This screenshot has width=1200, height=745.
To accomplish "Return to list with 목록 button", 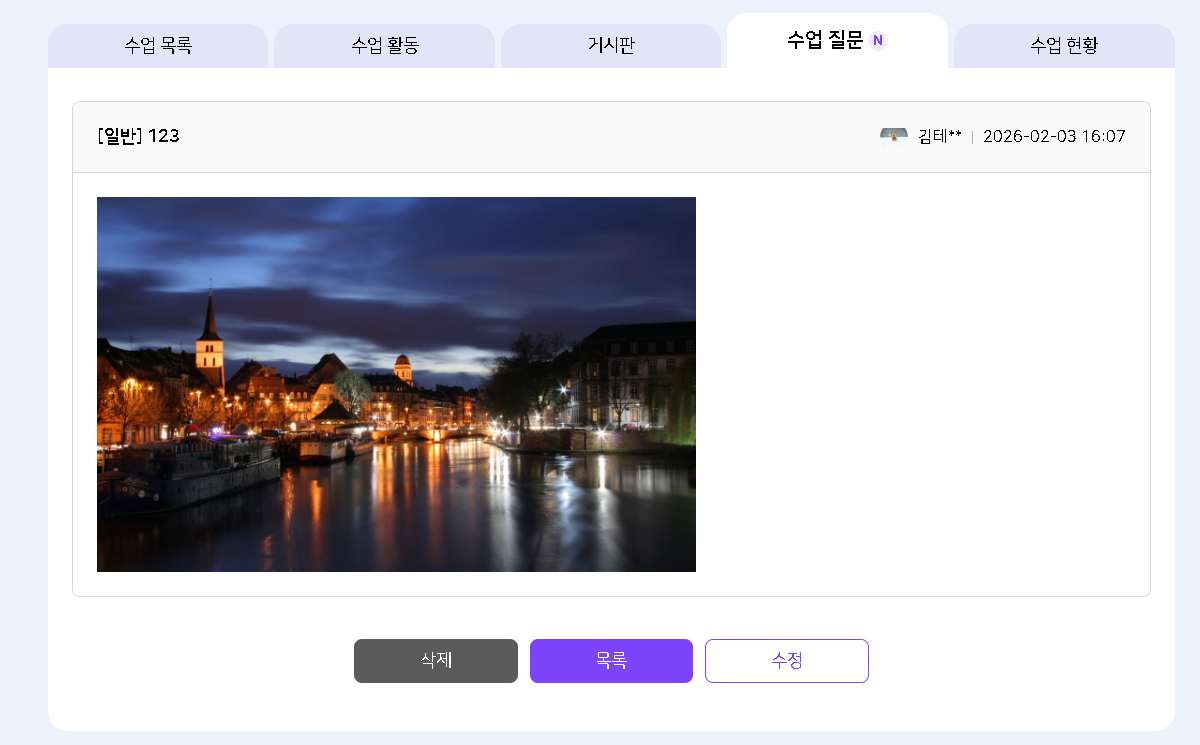I will (x=611, y=661).
